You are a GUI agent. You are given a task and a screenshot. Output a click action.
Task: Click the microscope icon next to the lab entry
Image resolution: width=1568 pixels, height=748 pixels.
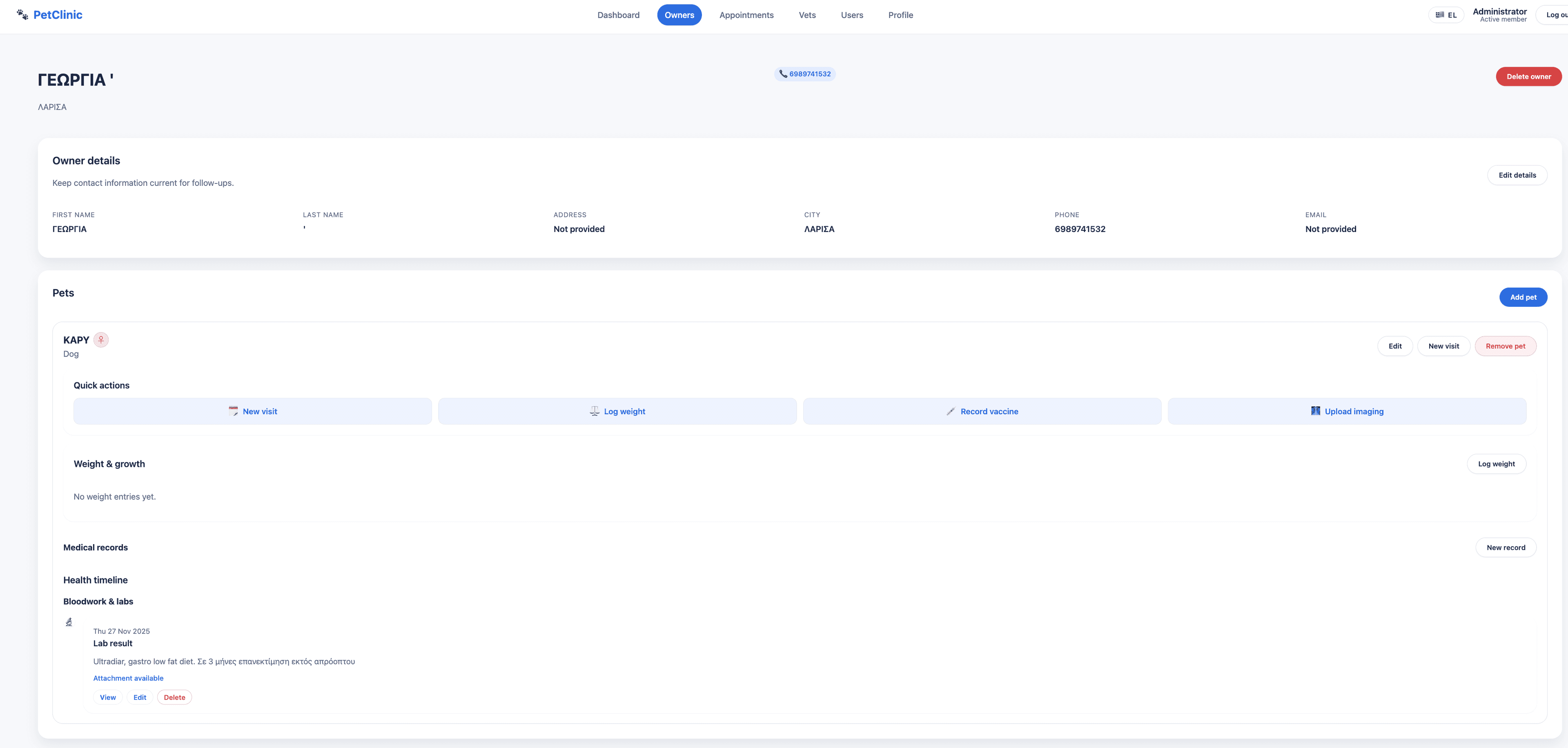click(x=69, y=622)
